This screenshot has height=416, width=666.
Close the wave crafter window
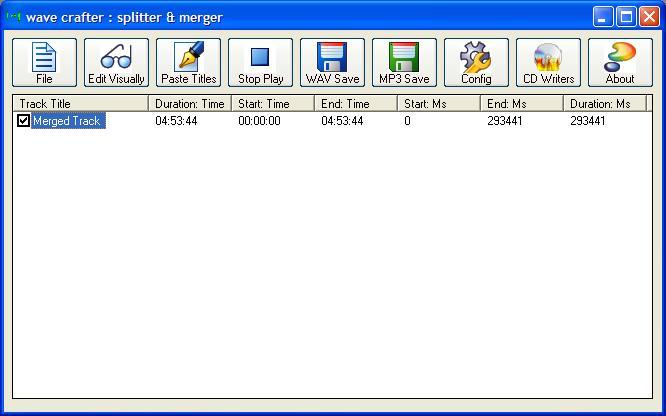tap(649, 17)
